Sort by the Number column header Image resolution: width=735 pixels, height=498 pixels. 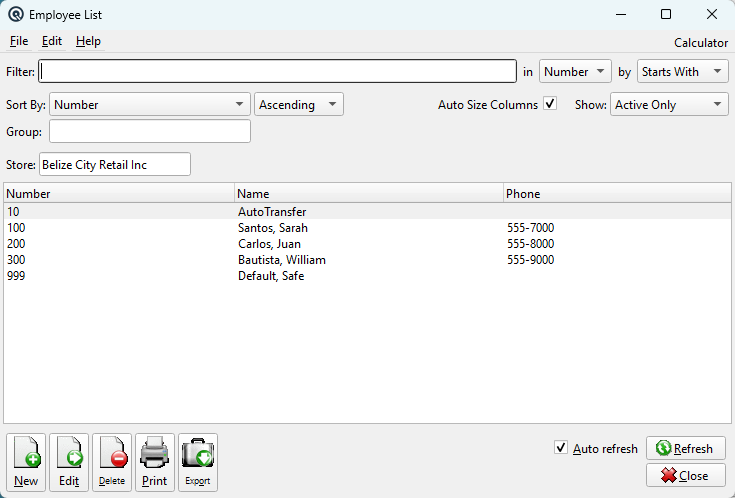pyautogui.click(x=119, y=194)
